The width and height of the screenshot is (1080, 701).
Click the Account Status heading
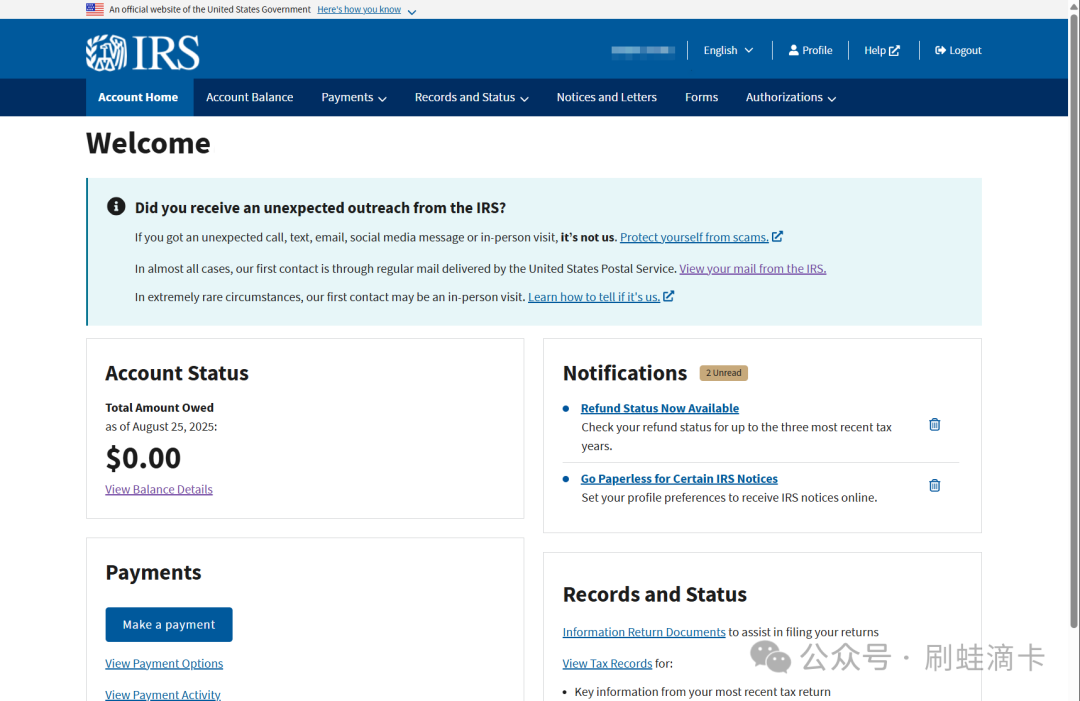point(177,373)
